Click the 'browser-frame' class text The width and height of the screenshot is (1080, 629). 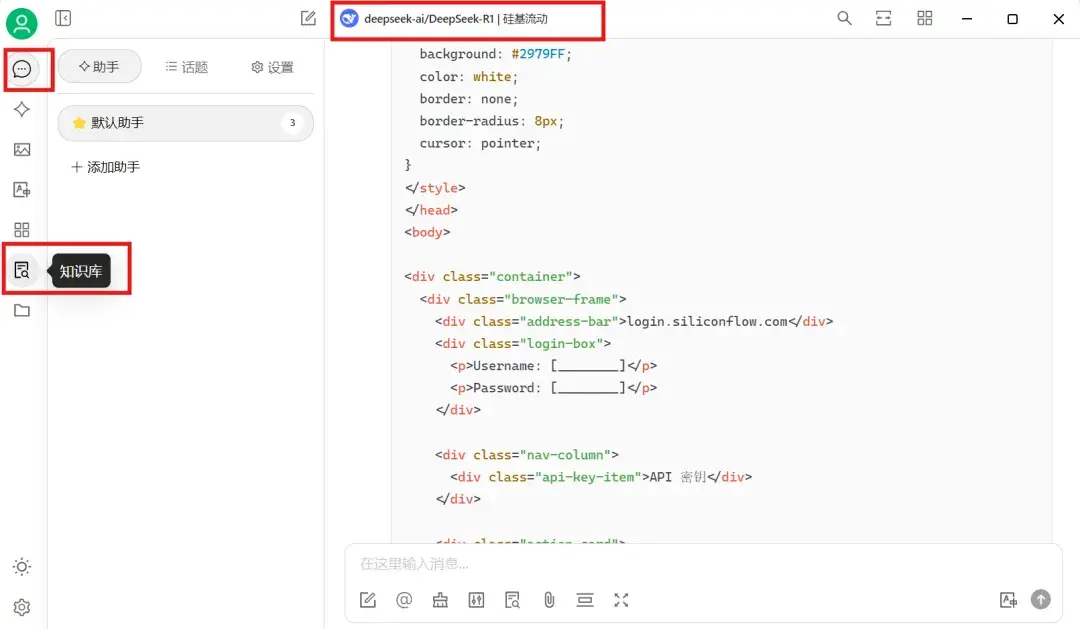tap(561, 299)
